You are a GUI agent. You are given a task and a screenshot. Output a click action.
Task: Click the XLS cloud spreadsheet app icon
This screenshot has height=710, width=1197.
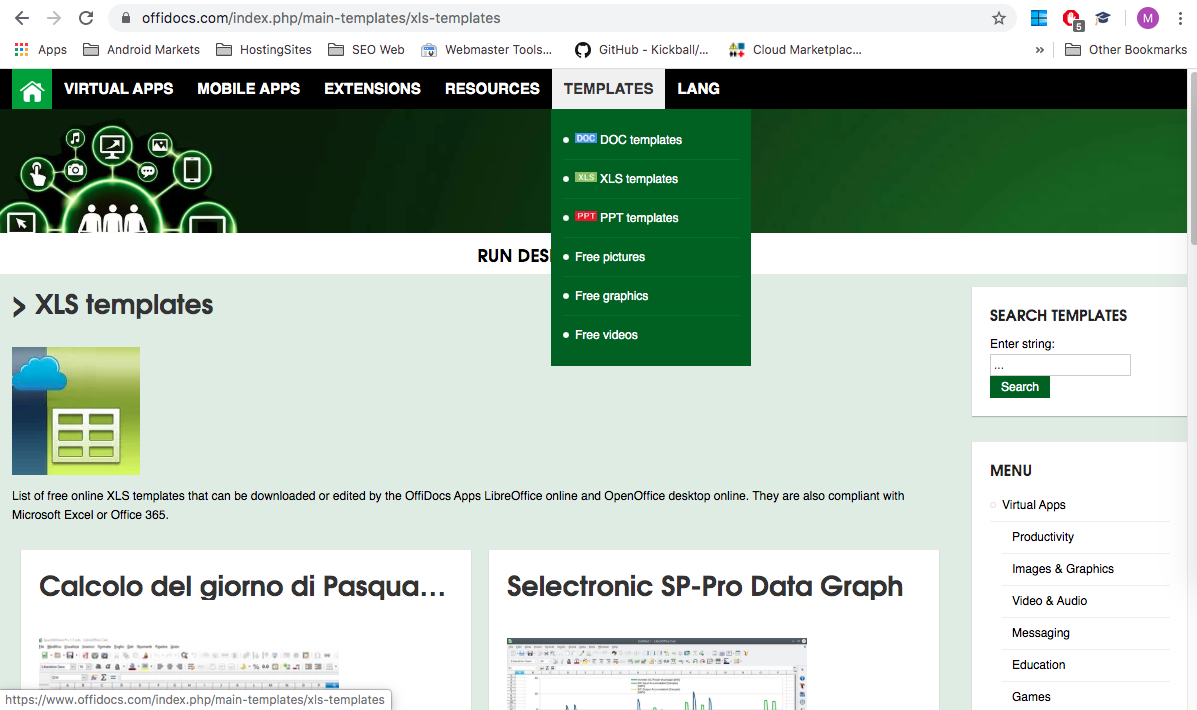click(75, 410)
